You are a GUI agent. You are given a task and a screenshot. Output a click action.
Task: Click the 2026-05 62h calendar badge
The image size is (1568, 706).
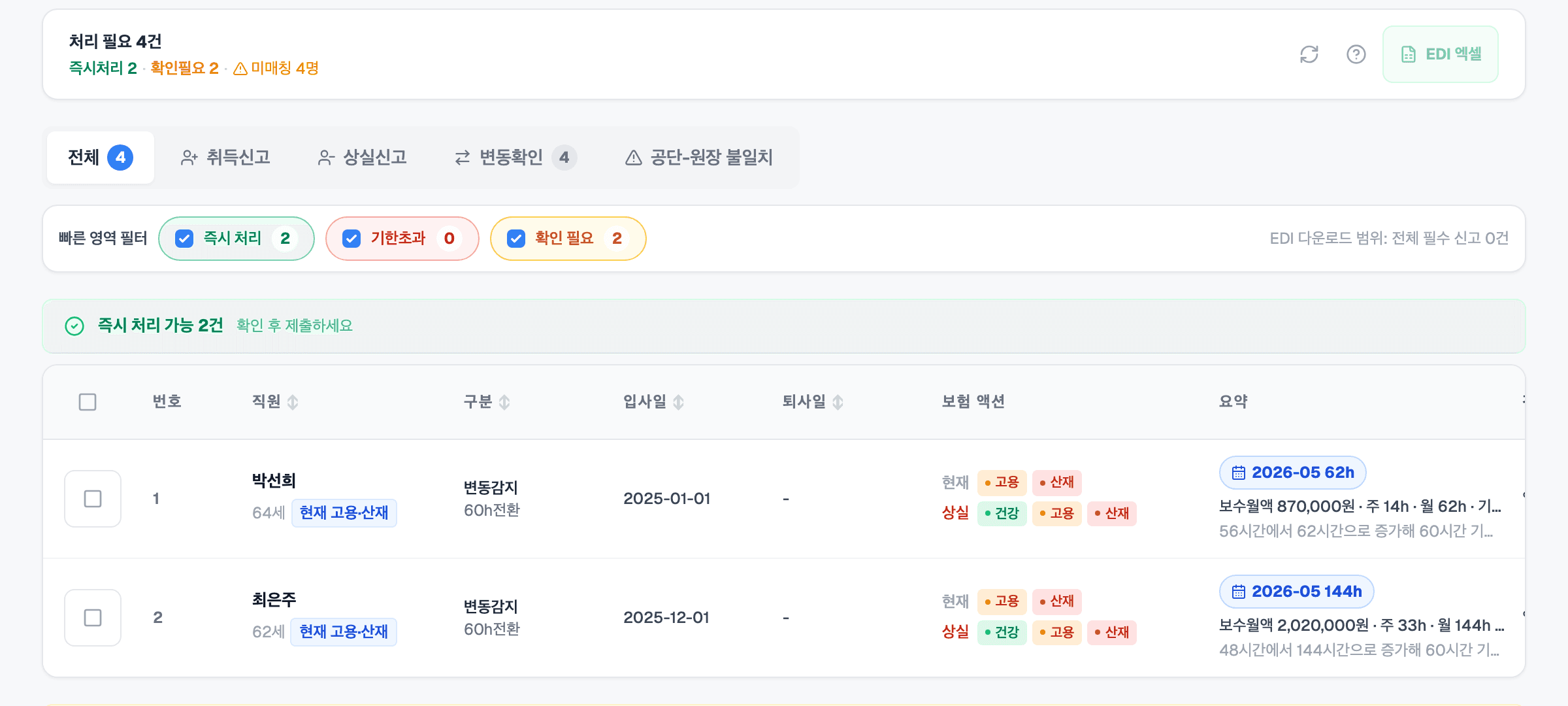coord(1293,473)
